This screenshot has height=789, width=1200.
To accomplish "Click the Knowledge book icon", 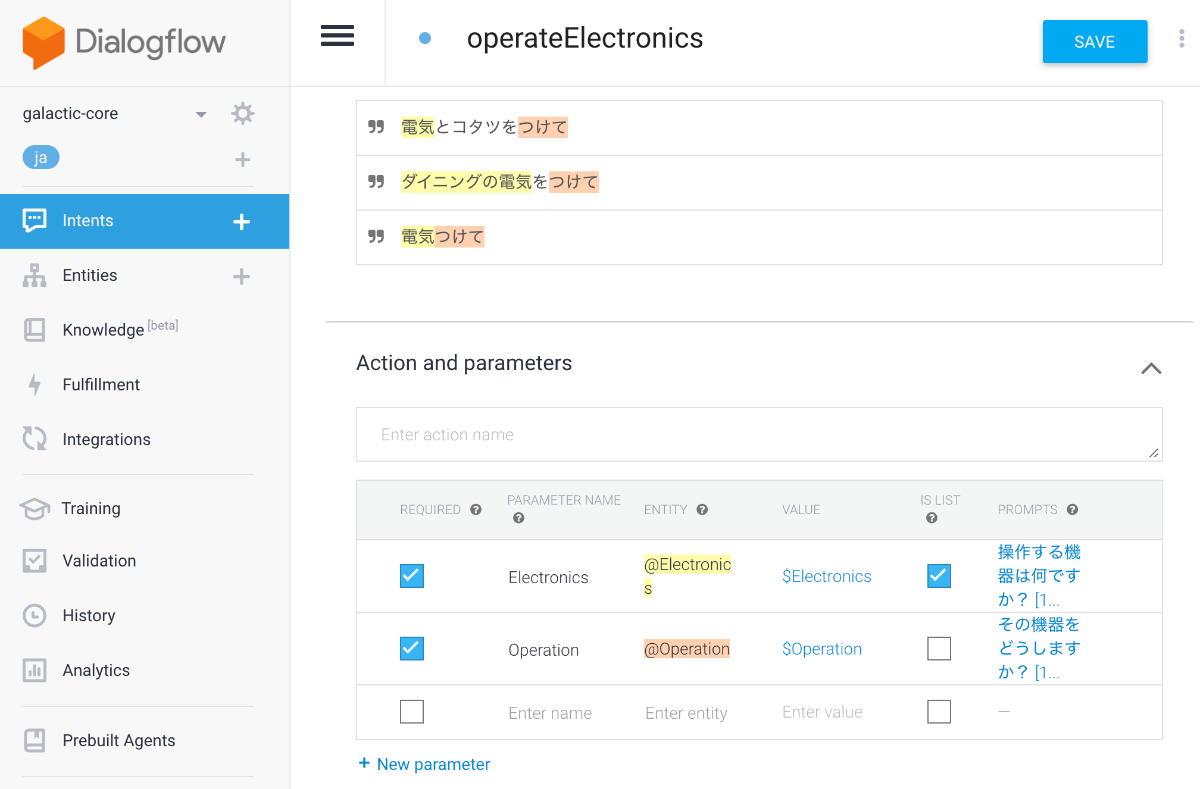I will coord(35,330).
